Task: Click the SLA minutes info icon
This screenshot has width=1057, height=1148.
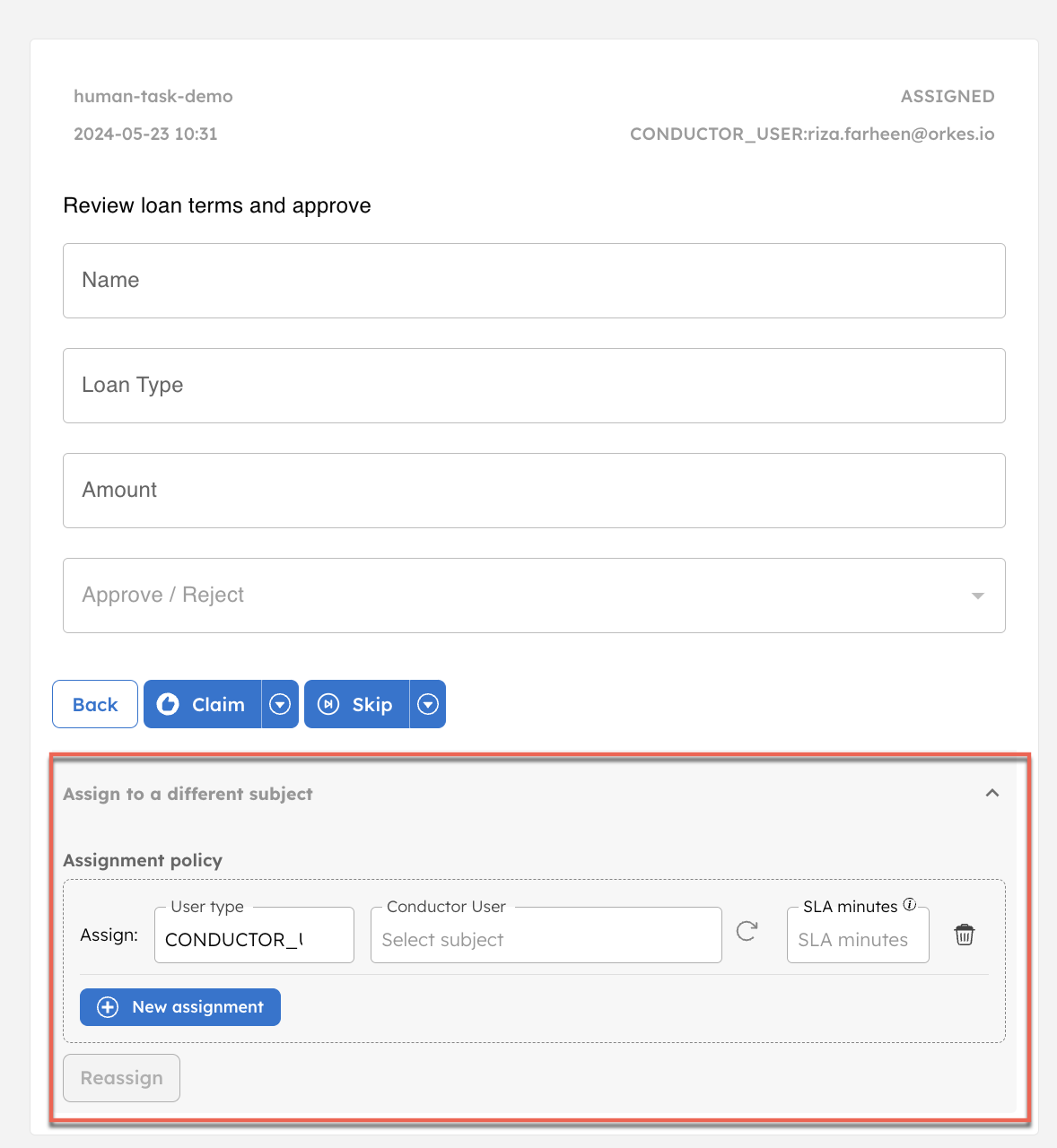Action: click(909, 904)
